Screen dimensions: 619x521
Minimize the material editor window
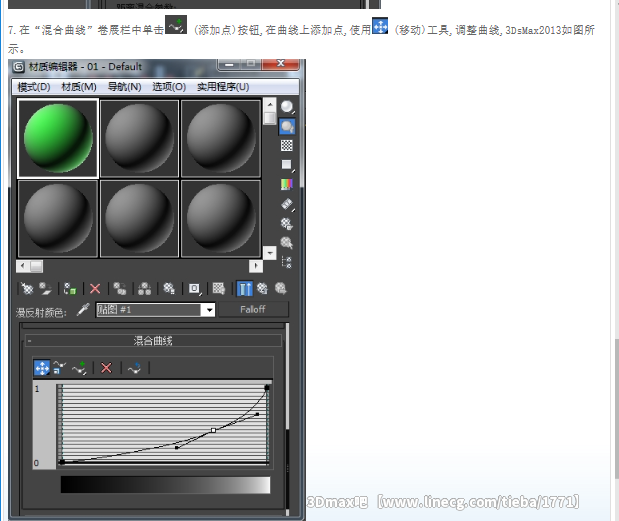tap(229, 64)
